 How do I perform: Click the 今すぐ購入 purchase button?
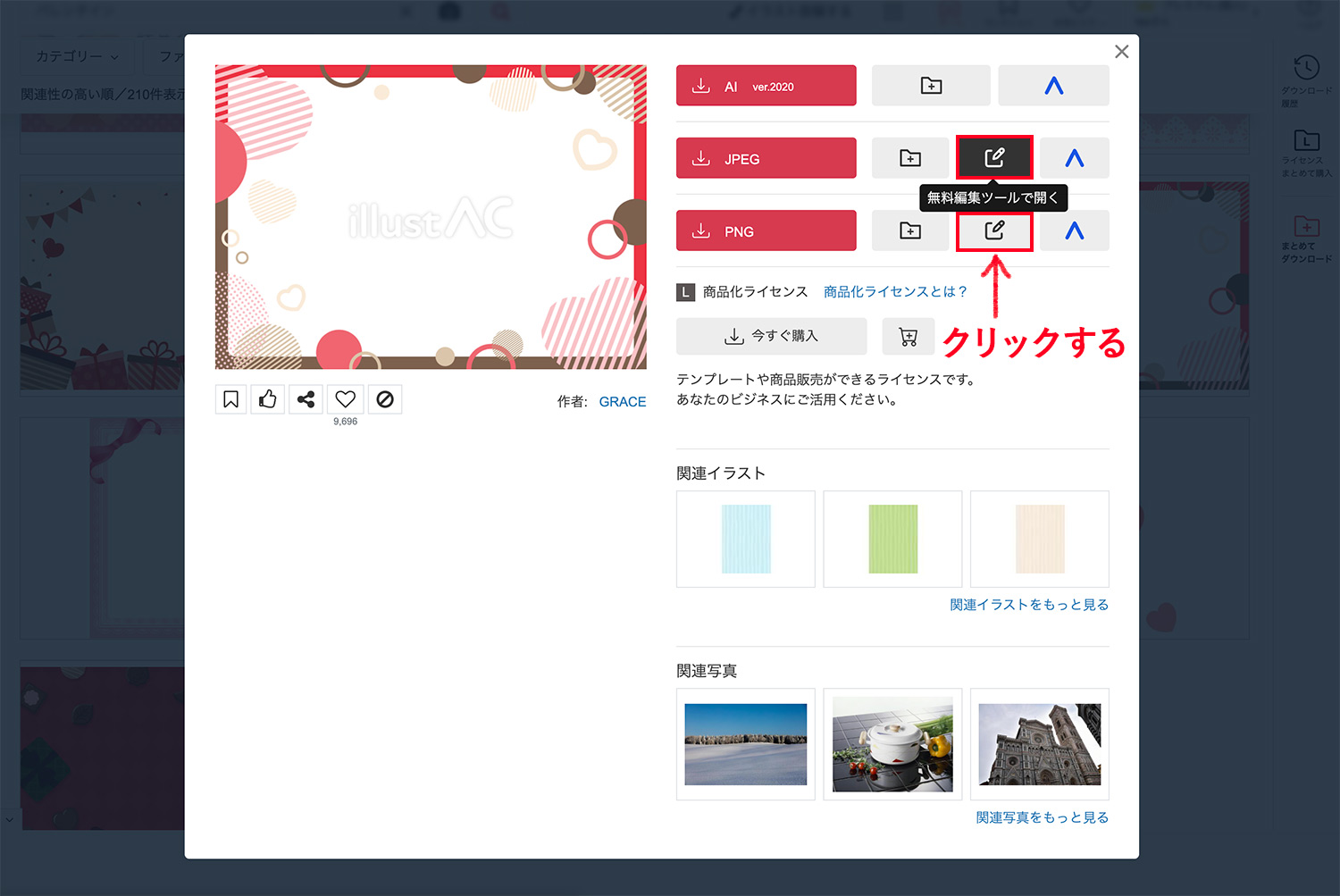771,337
